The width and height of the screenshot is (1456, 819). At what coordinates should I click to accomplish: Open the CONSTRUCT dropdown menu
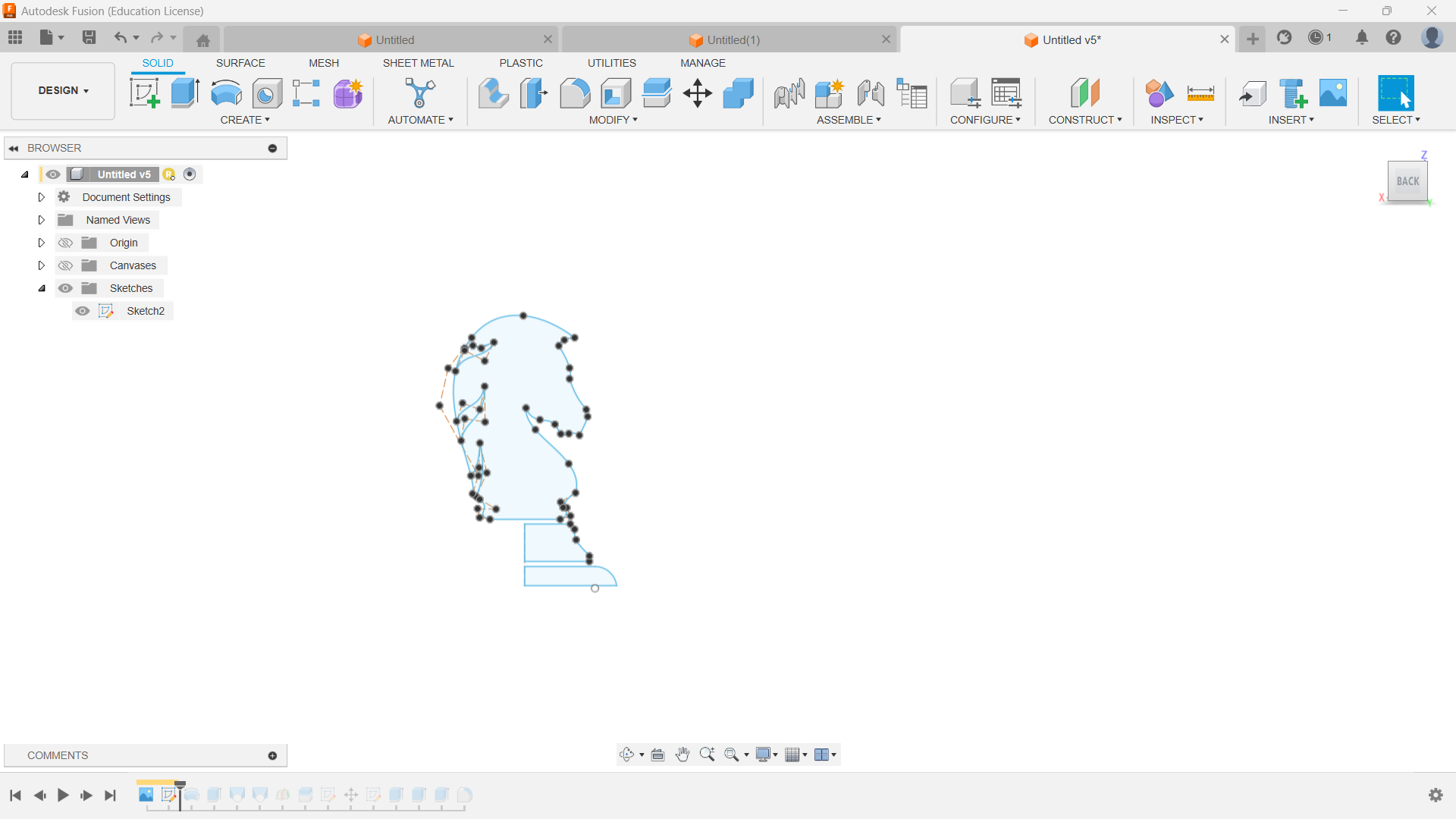click(x=1084, y=120)
